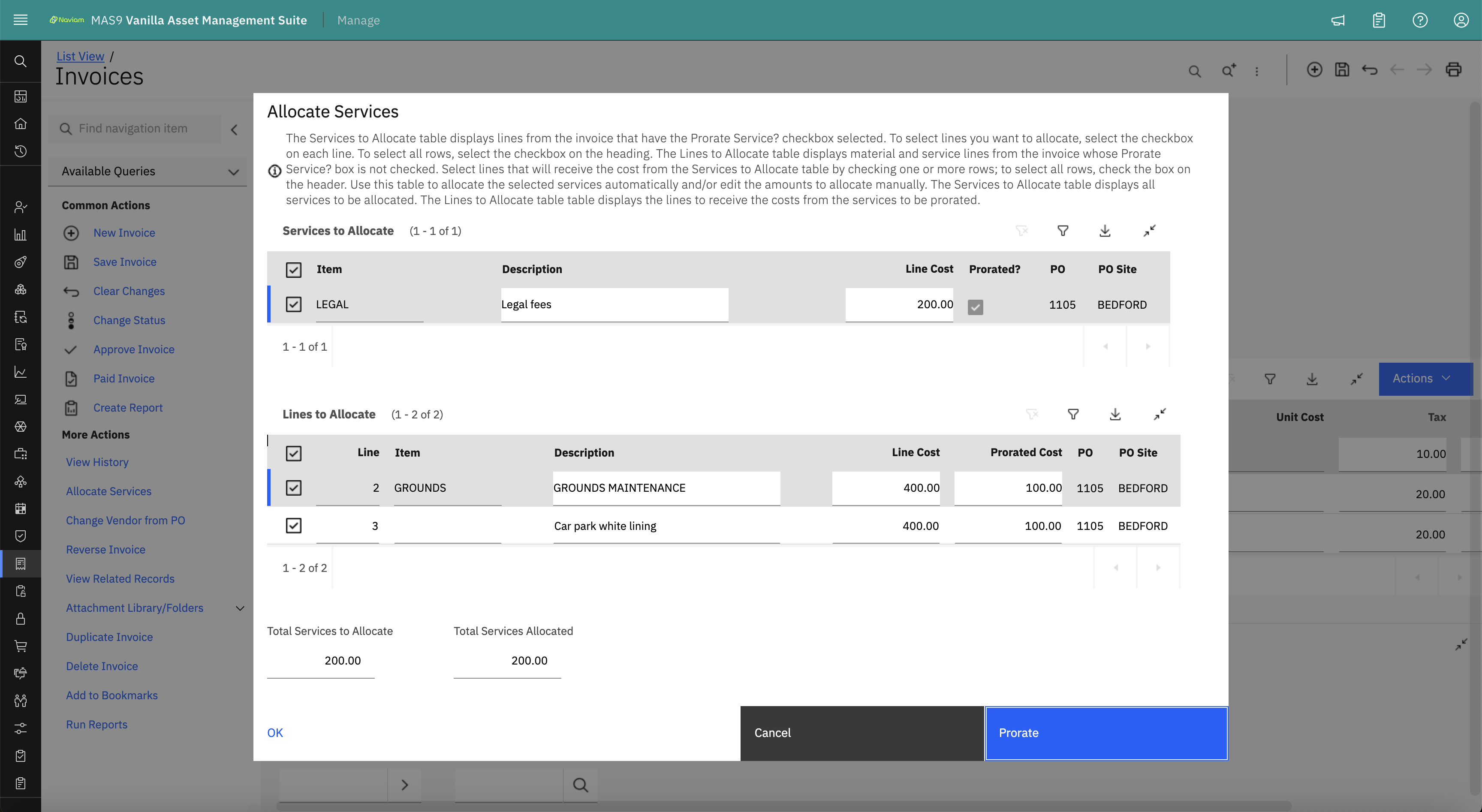
Task: Click the GROUNDS Prorated Cost field
Action: [x=1008, y=487]
